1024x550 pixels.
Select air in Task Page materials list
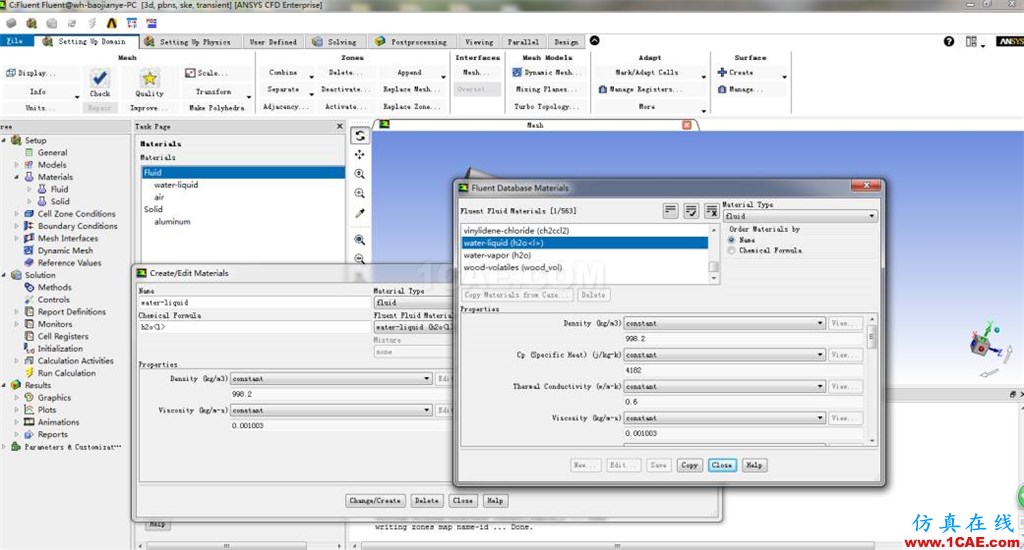pos(159,197)
